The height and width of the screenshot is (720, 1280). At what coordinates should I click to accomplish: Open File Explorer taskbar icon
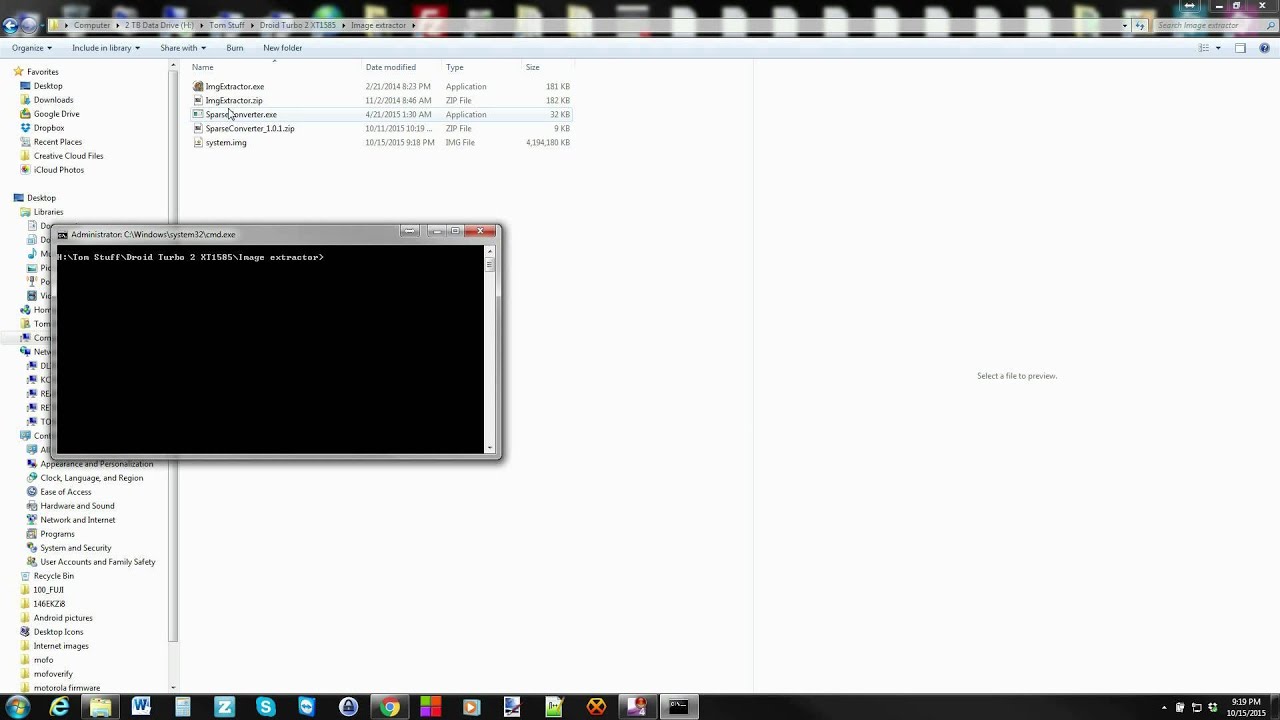click(x=101, y=707)
